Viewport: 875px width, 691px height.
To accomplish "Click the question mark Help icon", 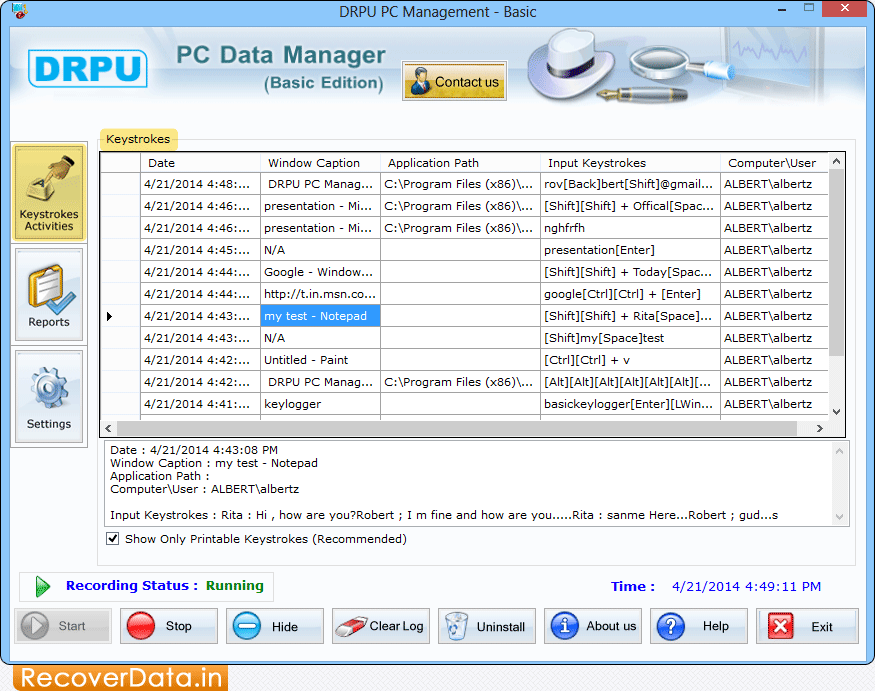I will [x=671, y=626].
